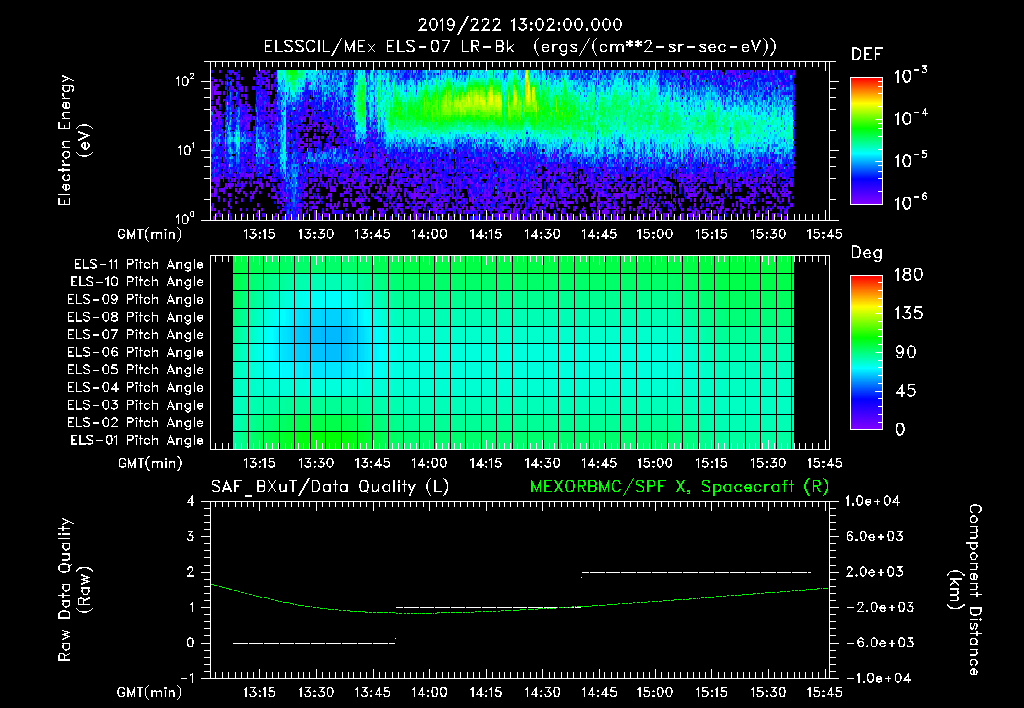The width and height of the screenshot is (1024, 708).
Task: Click GMT(min) label under the pitch angle panel
Action: [x=150, y=463]
